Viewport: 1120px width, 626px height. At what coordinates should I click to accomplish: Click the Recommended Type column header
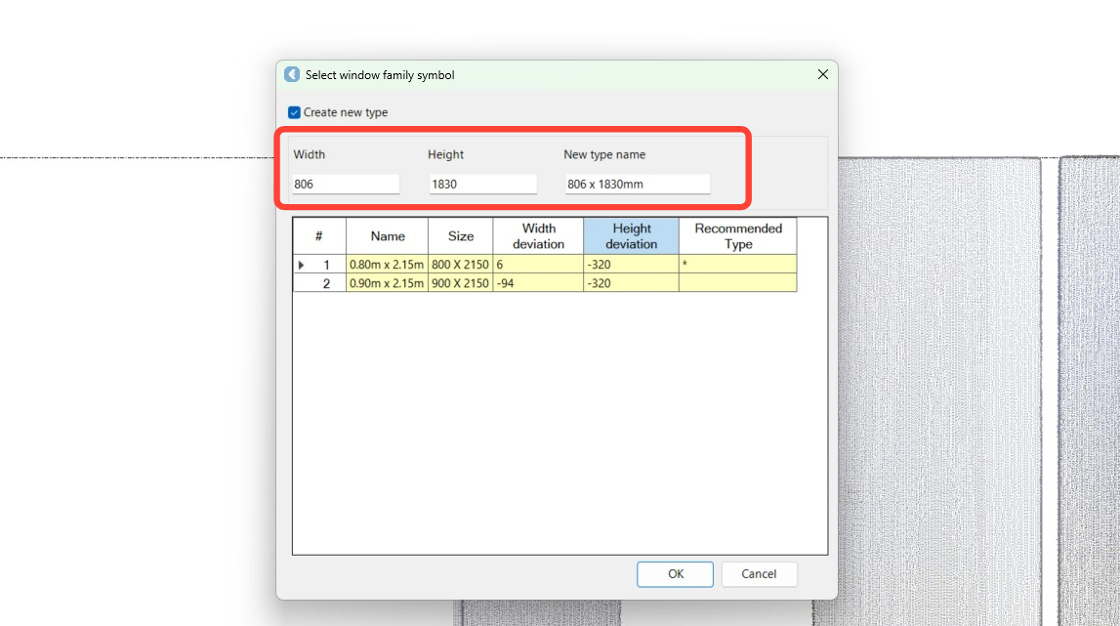click(x=737, y=236)
